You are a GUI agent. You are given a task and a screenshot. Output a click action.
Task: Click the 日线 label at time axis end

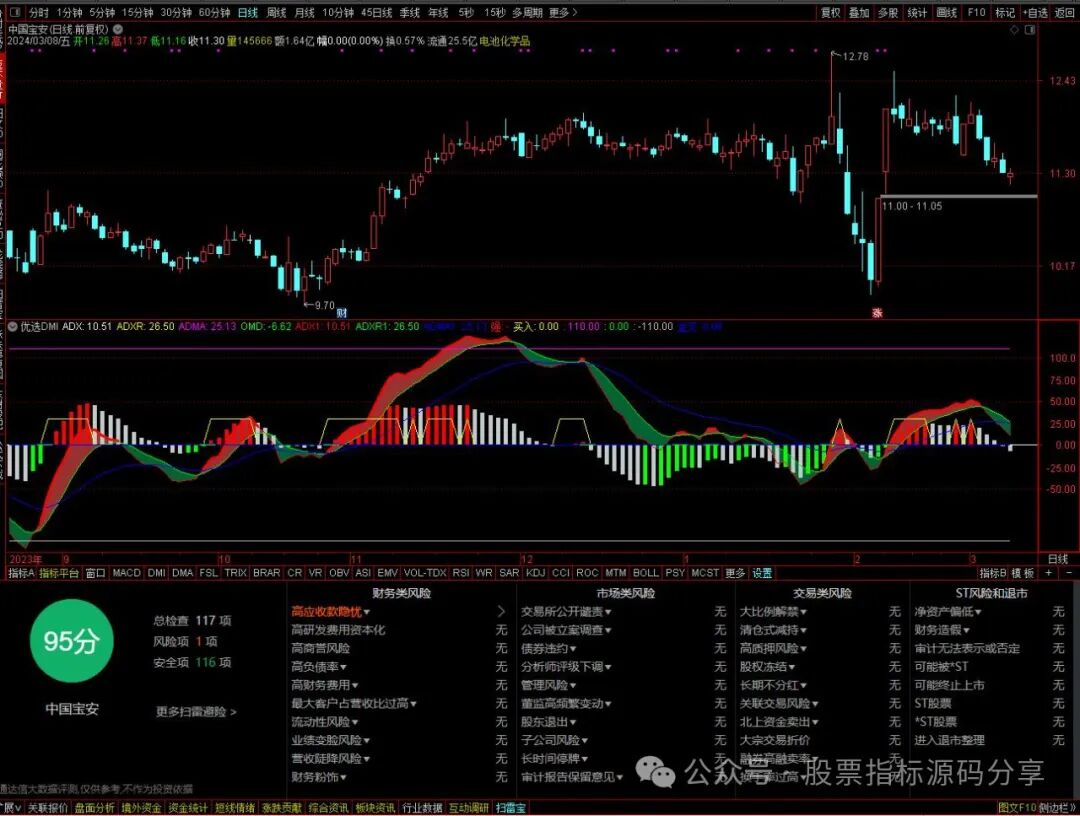click(1058, 559)
